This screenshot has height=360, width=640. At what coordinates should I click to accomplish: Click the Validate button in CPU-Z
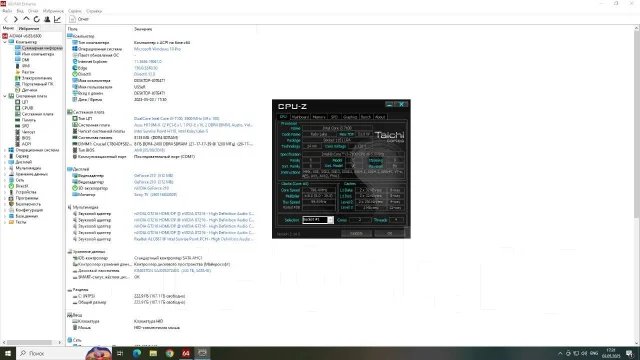(356, 233)
